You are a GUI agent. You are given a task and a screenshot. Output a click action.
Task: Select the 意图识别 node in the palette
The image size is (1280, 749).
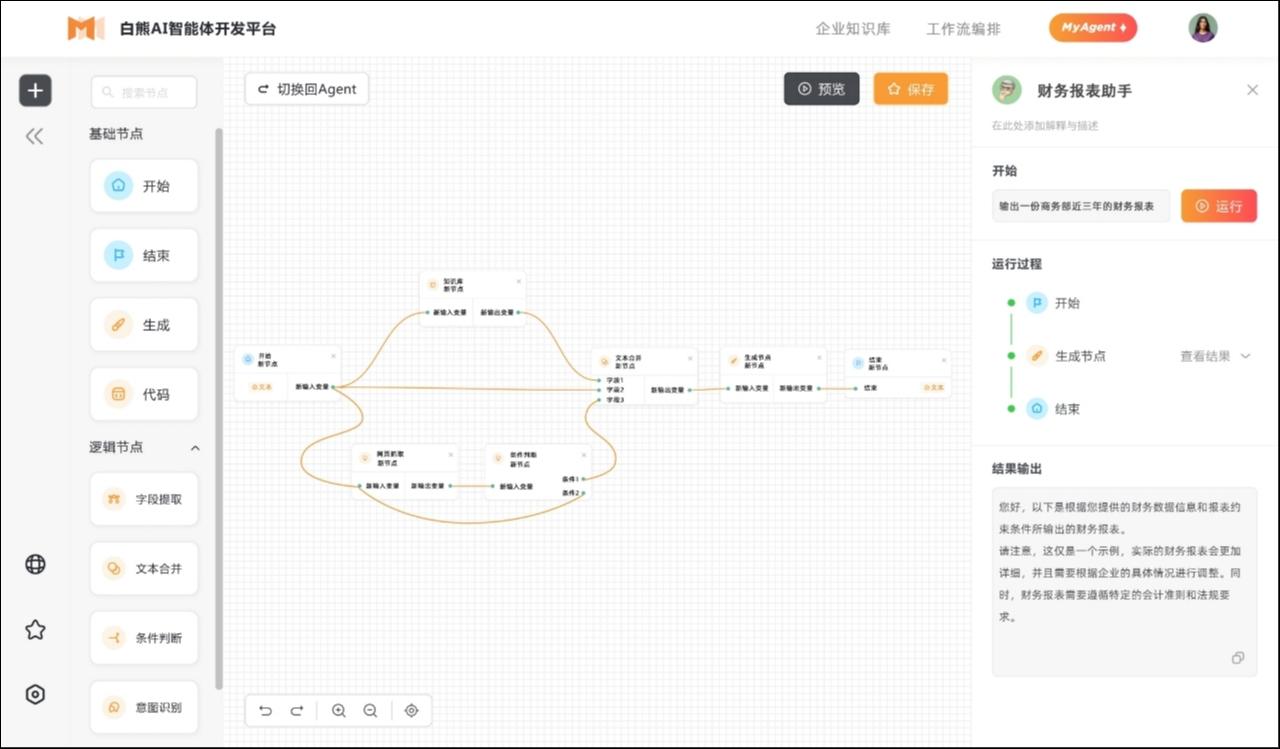(x=144, y=707)
